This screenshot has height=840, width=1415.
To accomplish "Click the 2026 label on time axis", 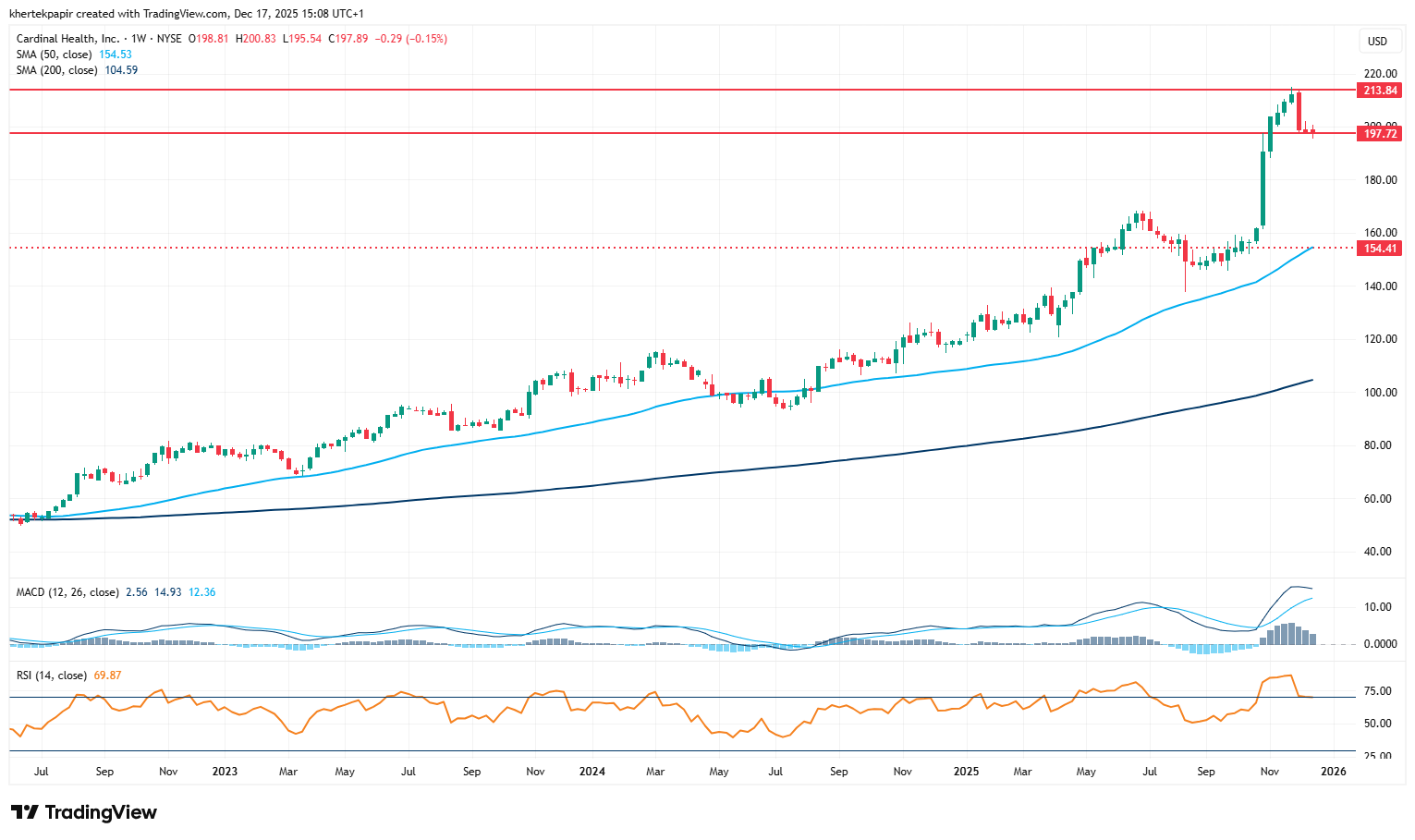I will tap(1333, 772).
